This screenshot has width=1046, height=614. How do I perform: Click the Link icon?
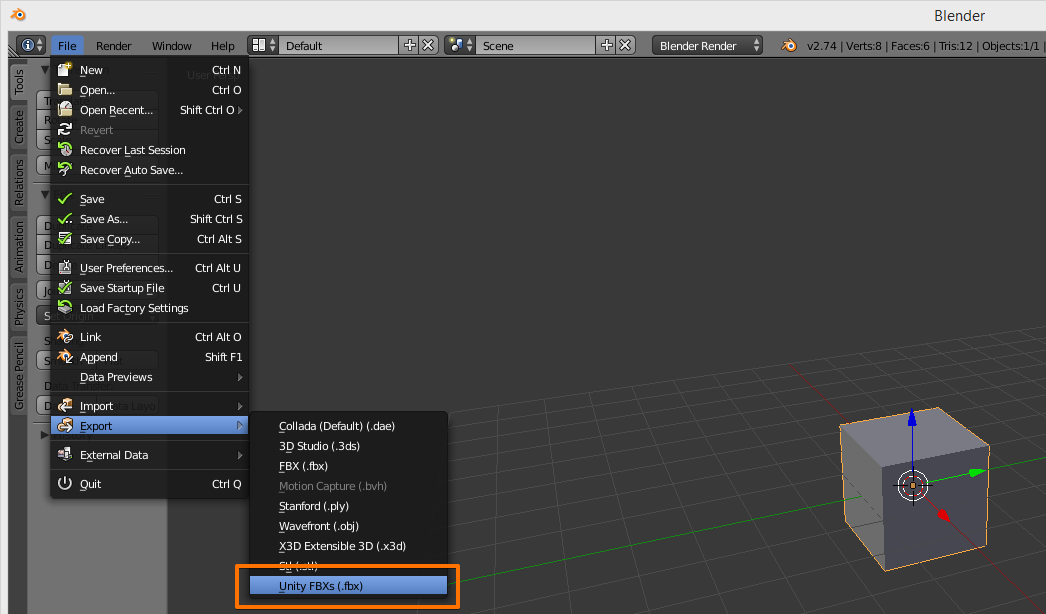point(65,336)
